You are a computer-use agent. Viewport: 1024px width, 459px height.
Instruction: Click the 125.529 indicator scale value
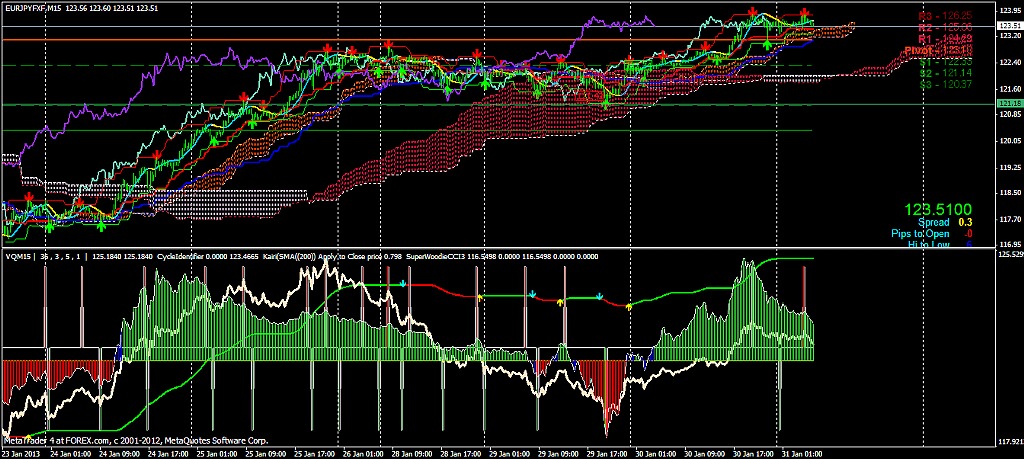coord(1009,255)
